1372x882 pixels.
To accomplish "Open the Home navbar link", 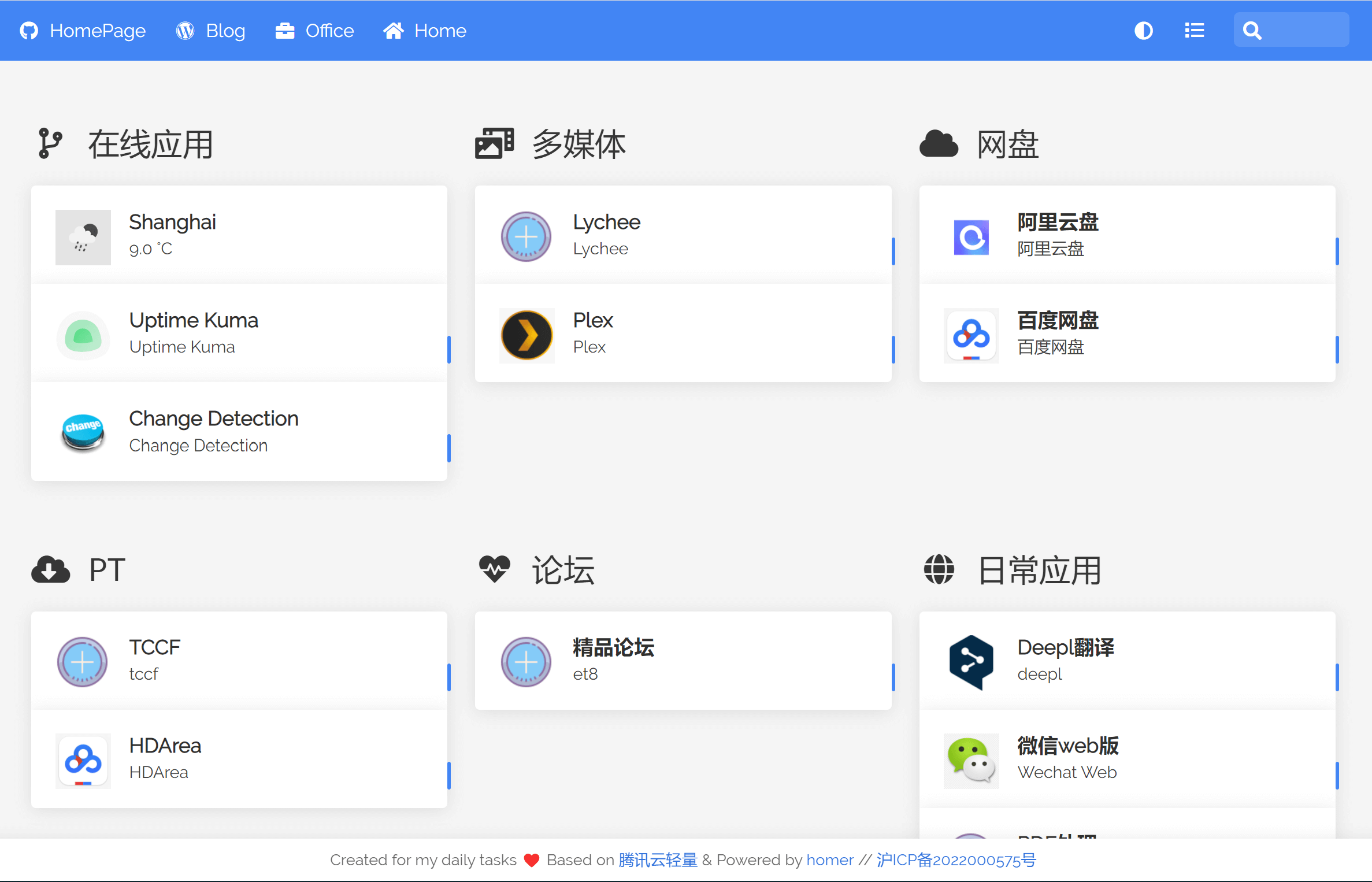I will tap(425, 31).
